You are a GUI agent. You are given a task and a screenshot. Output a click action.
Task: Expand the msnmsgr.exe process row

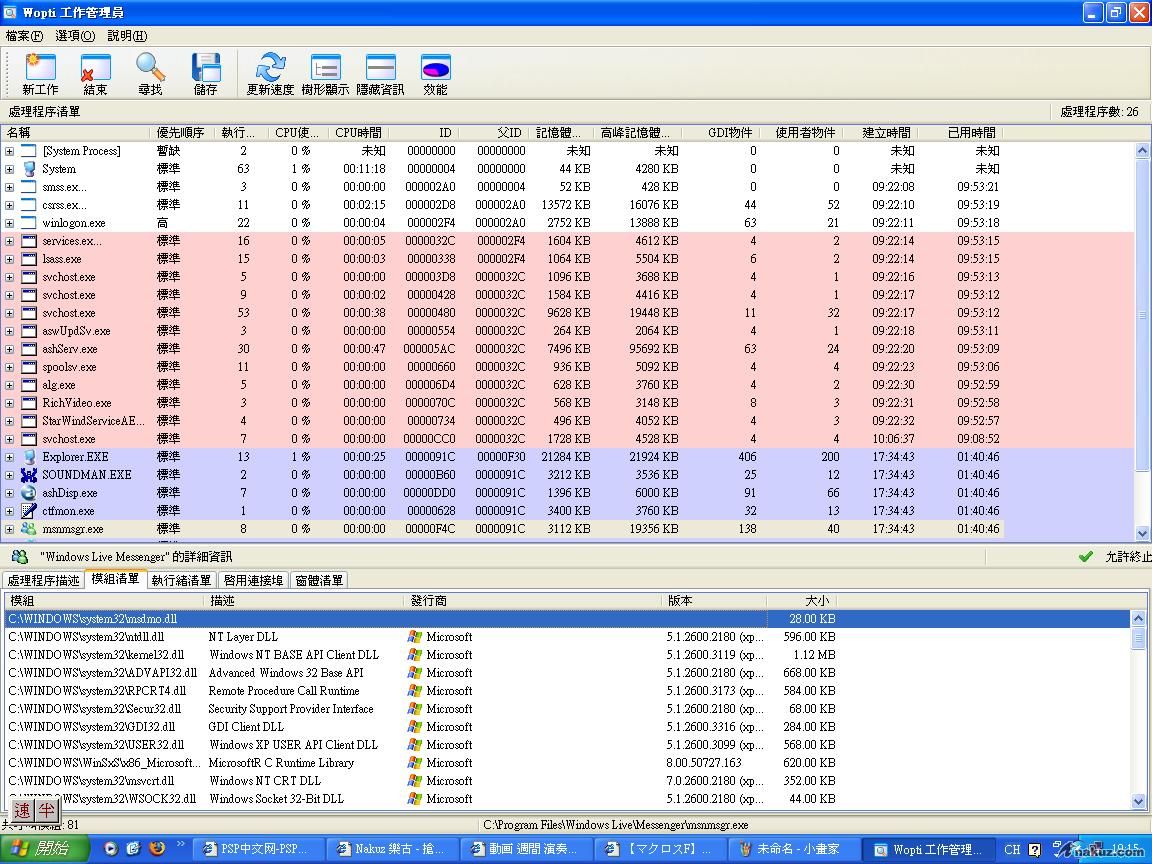(10, 529)
